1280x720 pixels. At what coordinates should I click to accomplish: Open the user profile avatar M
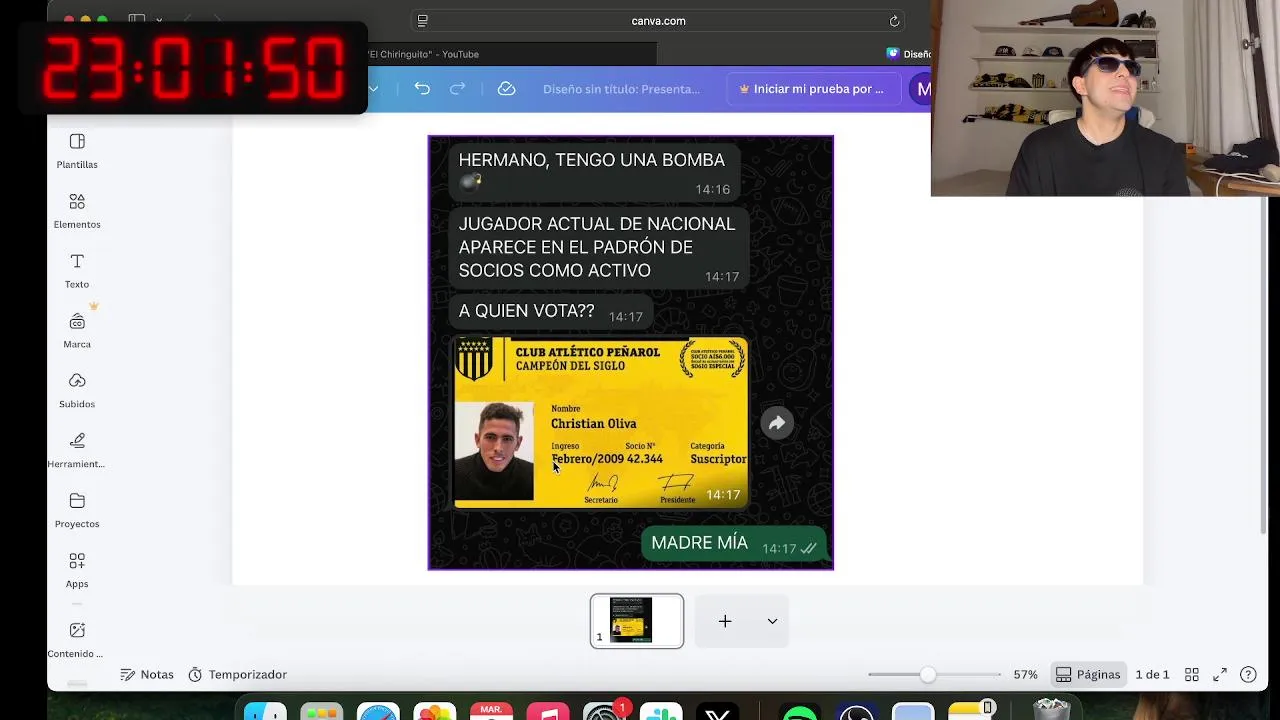tap(923, 89)
